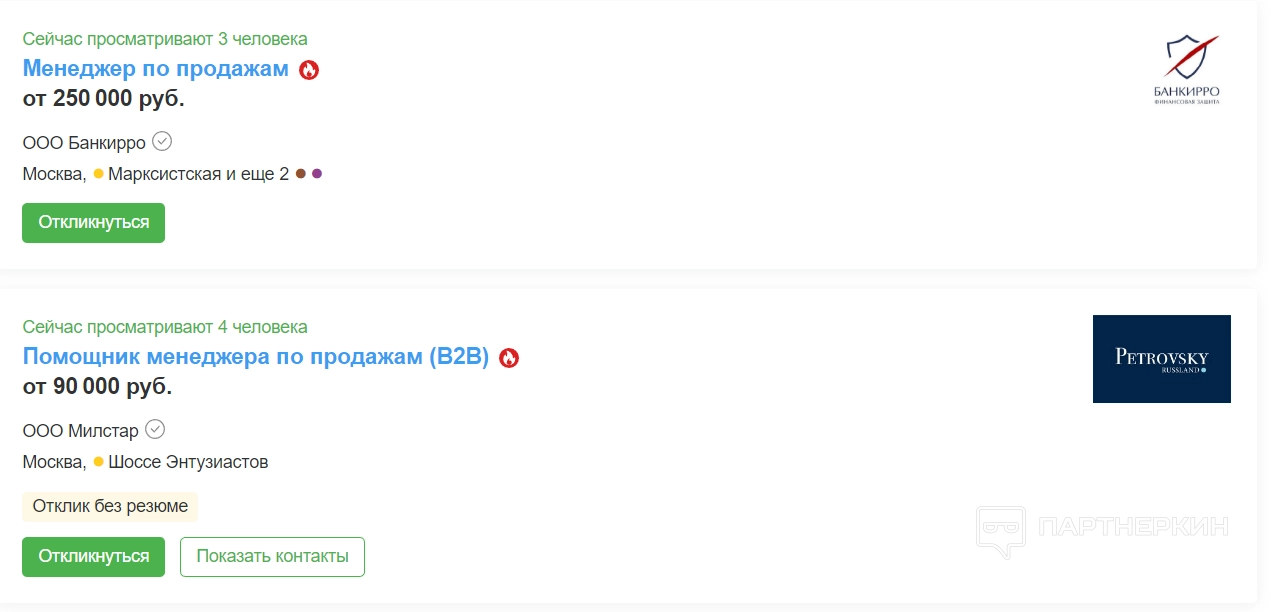Viewport: 1280px width, 612px height.
Task: Click the purple metro line dot
Action: pyautogui.click(x=317, y=174)
